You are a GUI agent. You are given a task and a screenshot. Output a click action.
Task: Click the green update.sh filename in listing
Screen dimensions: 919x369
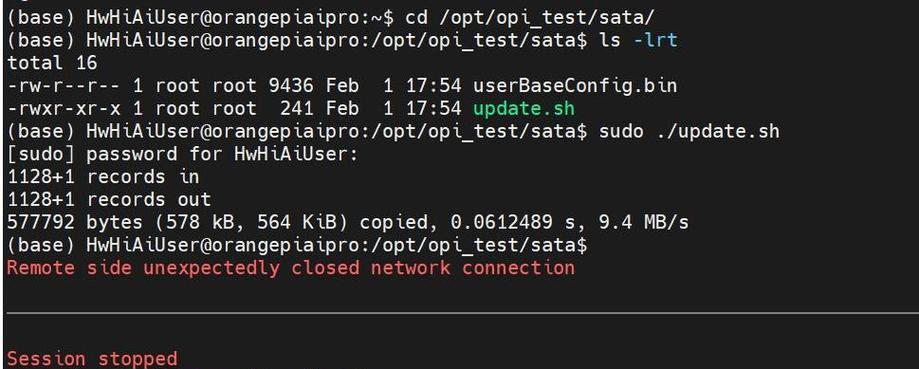(523, 108)
